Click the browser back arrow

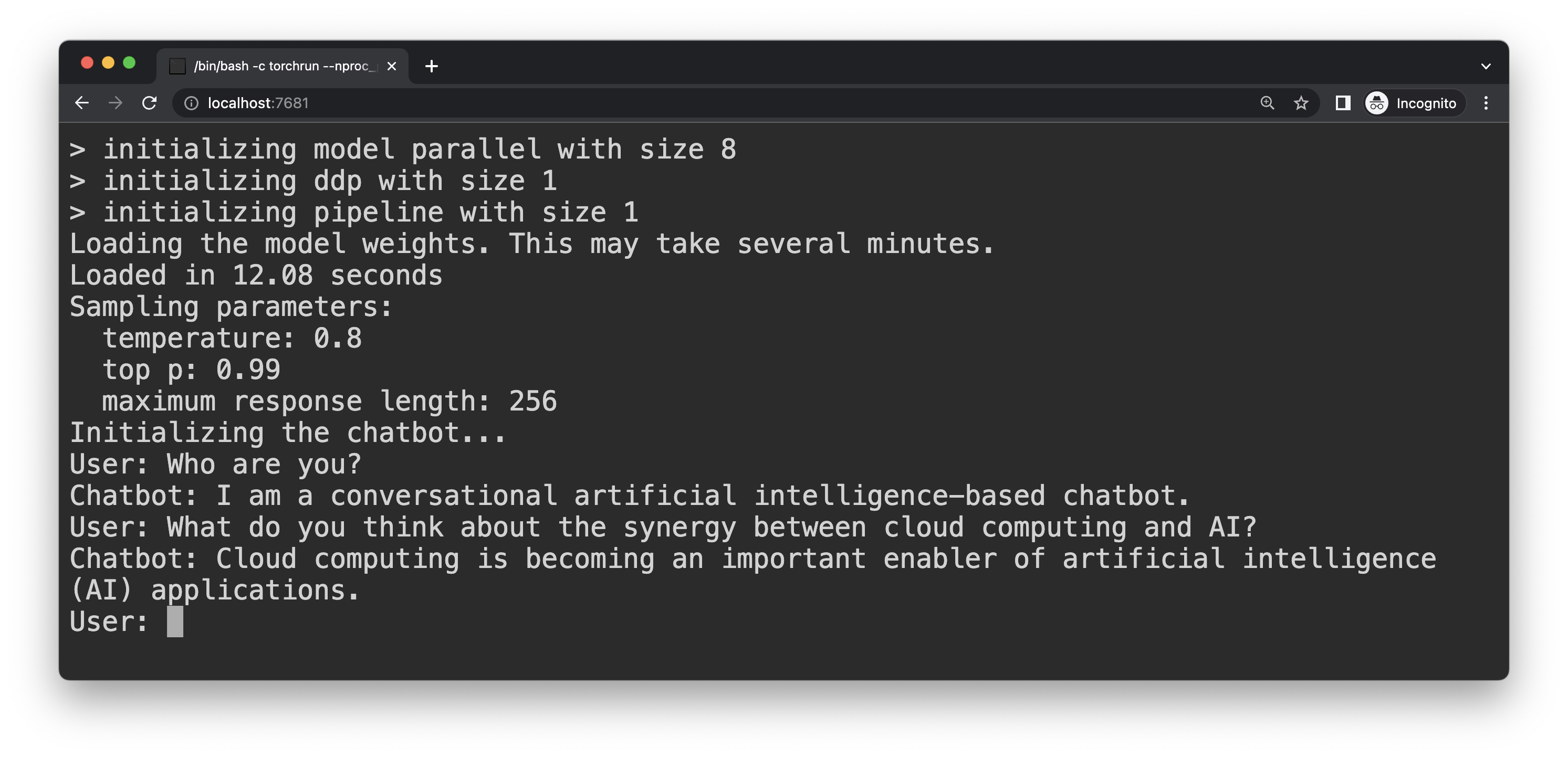(x=81, y=103)
